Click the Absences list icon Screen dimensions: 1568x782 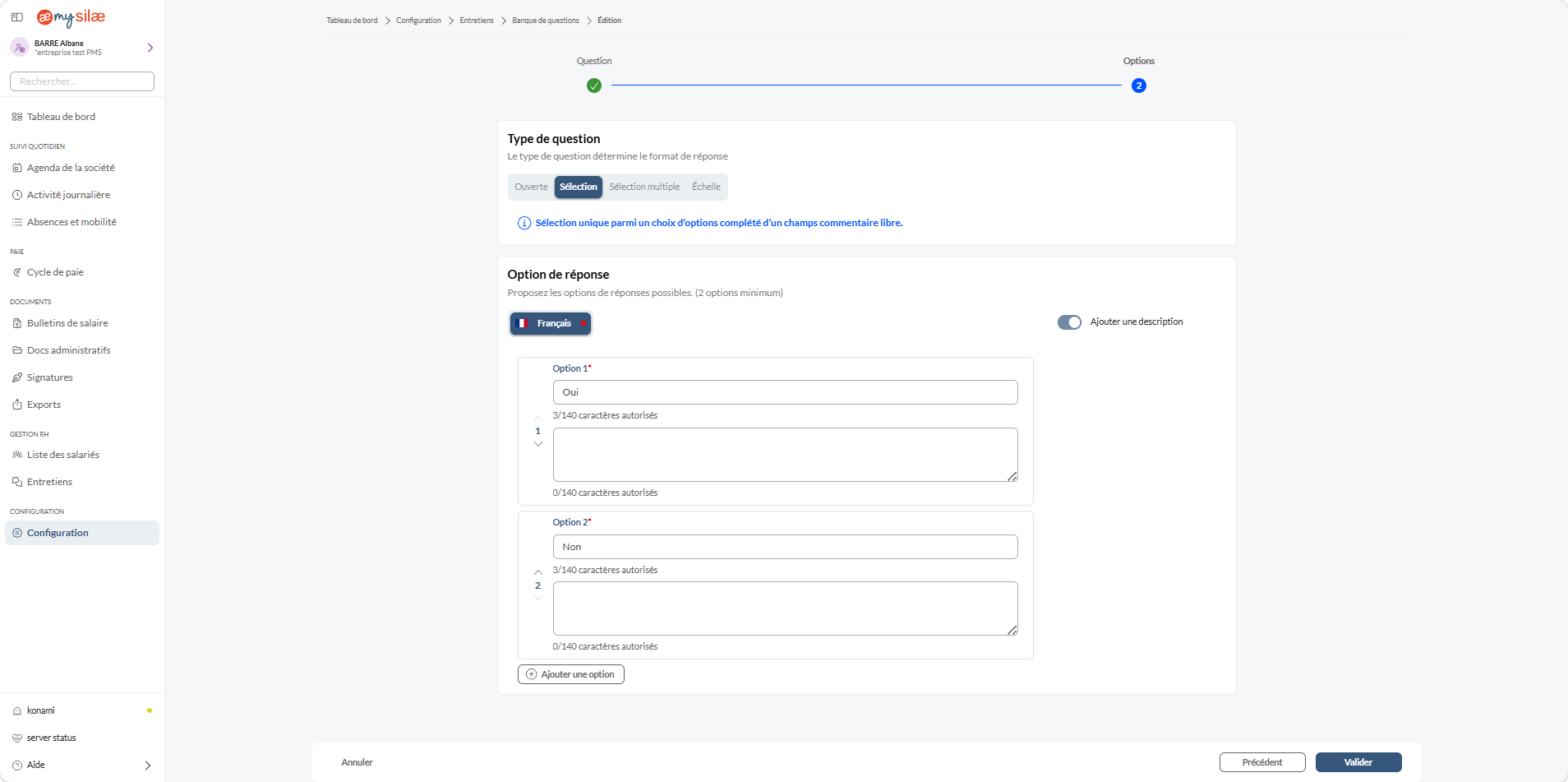point(17,222)
